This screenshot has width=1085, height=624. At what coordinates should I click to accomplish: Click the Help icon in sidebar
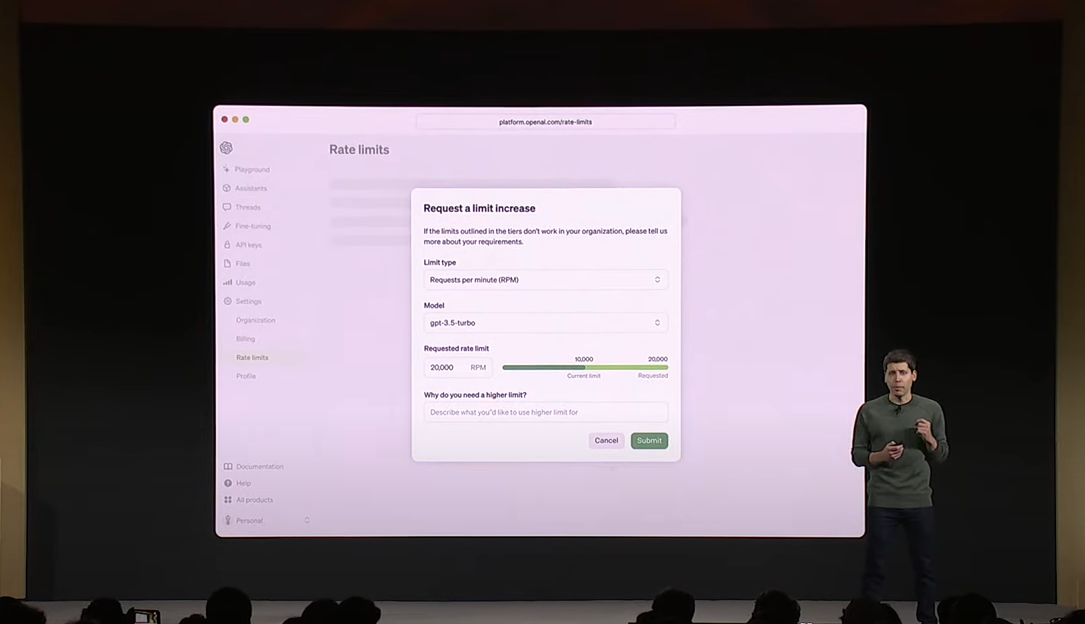228,483
